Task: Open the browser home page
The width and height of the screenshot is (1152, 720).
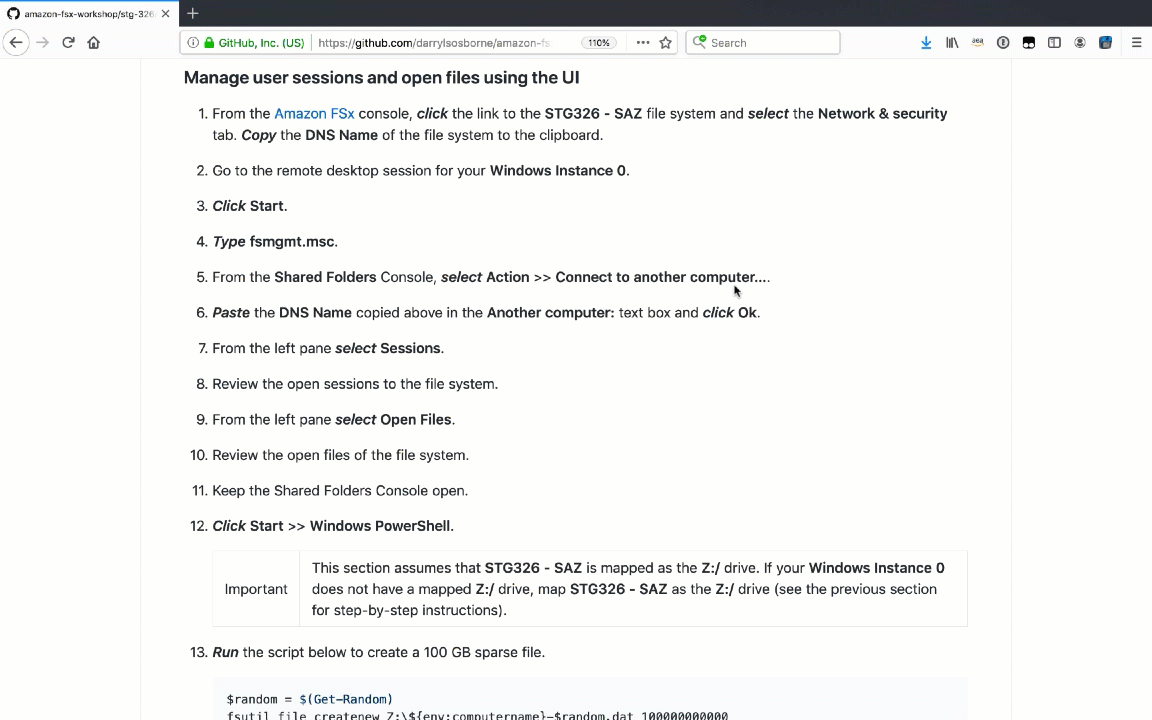Action: 93,43
